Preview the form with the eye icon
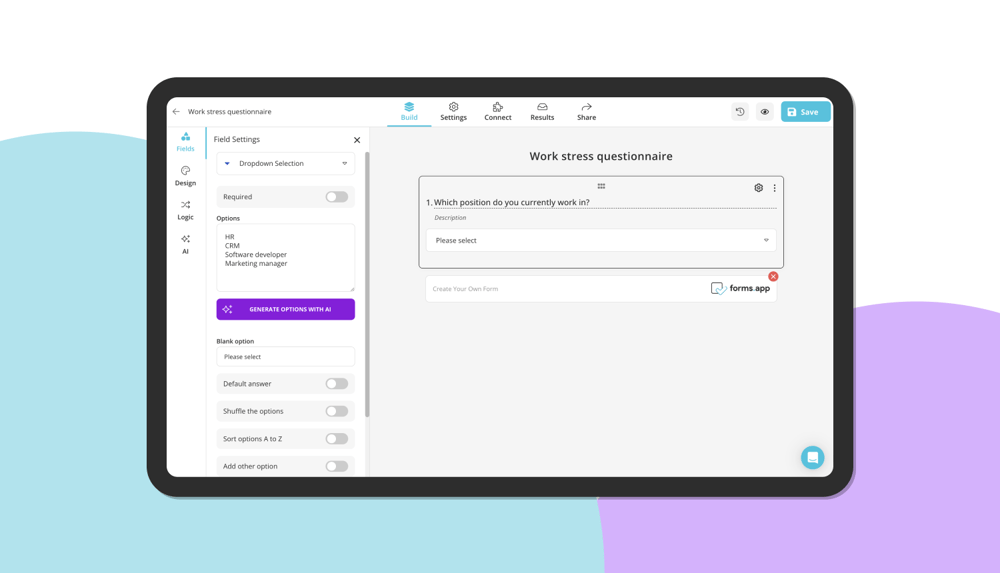Screen dimensions: 1000x573 765,112
